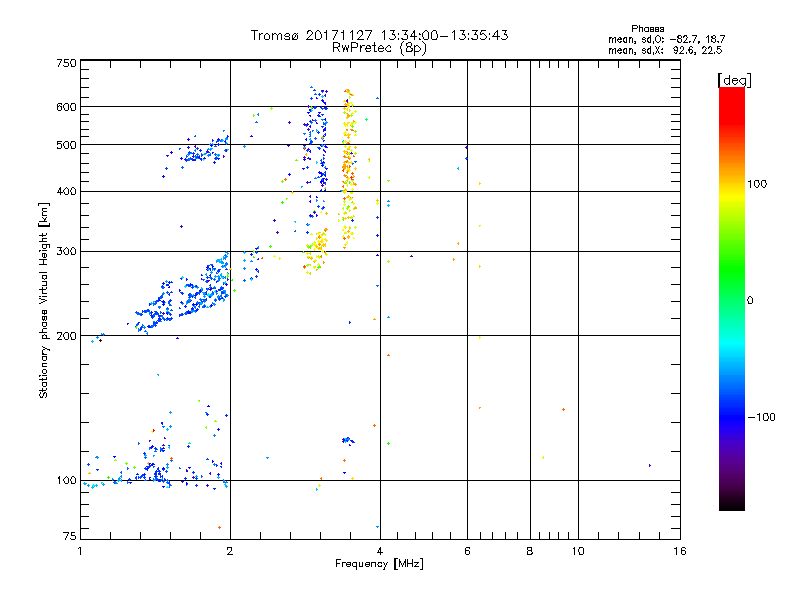The height and width of the screenshot is (600, 800).
Task: Click the 'Frequency [MHz]' x-axis label
Action: [379, 564]
